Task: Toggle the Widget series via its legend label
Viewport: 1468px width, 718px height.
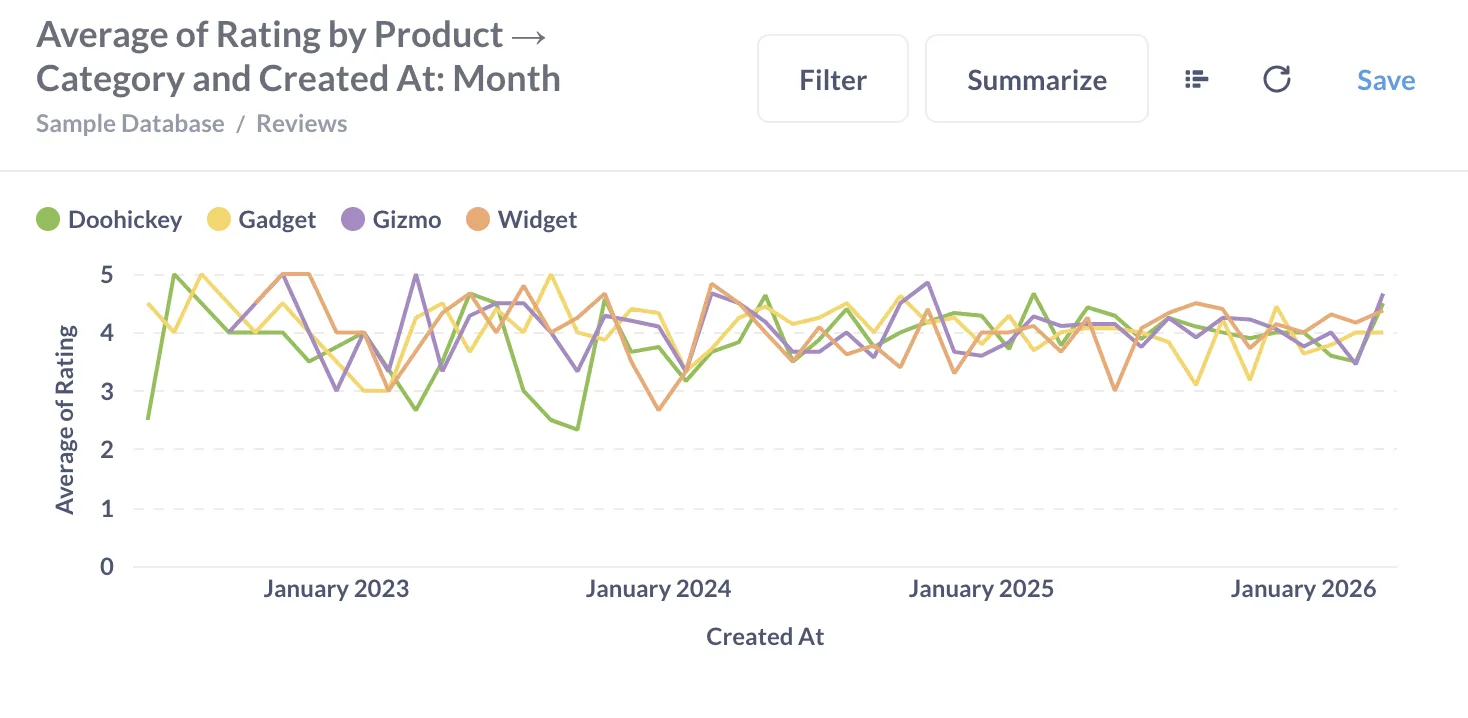Action: pos(538,219)
